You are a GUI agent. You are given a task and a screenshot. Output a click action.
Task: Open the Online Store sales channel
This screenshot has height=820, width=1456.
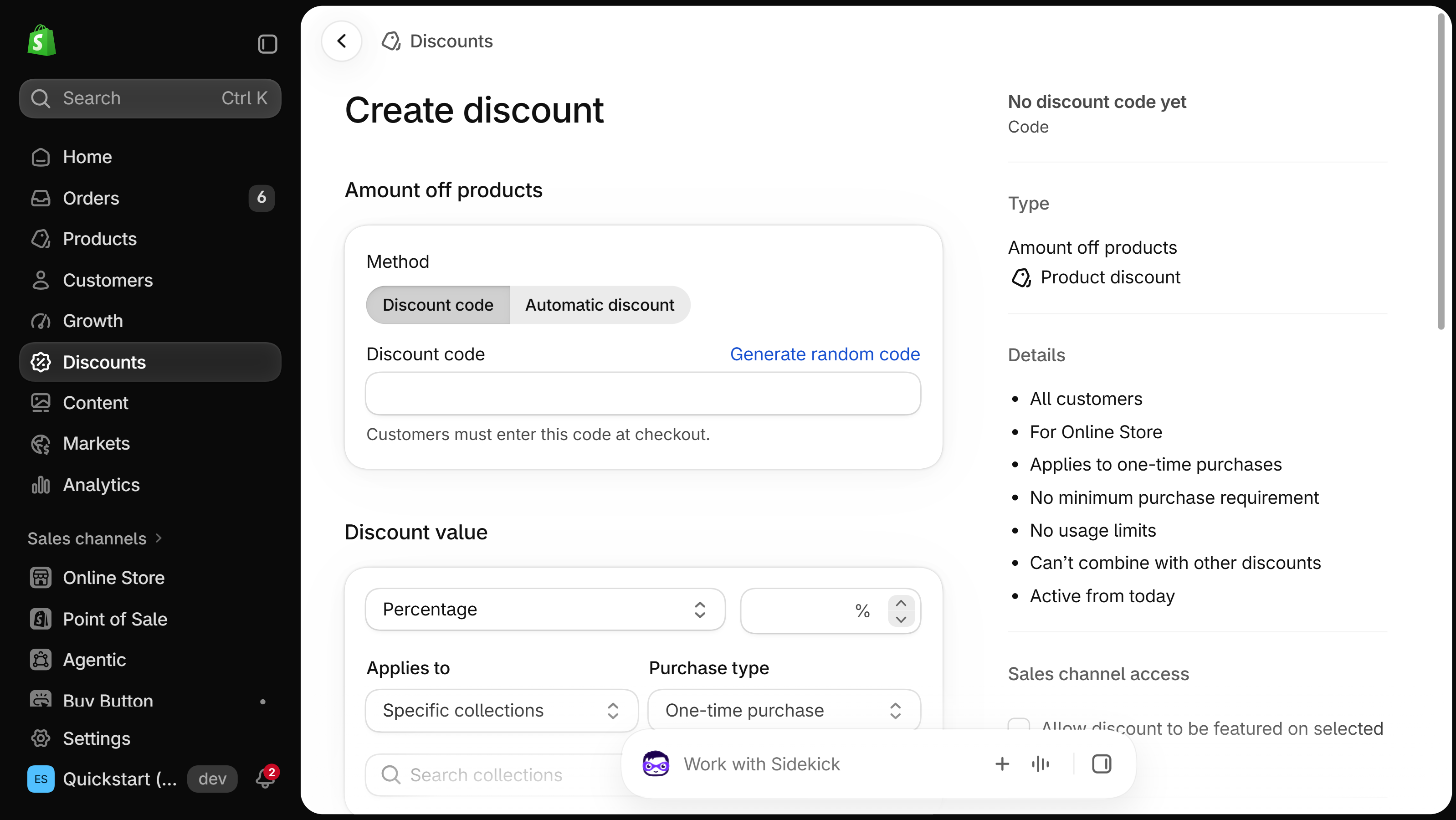[150, 578]
